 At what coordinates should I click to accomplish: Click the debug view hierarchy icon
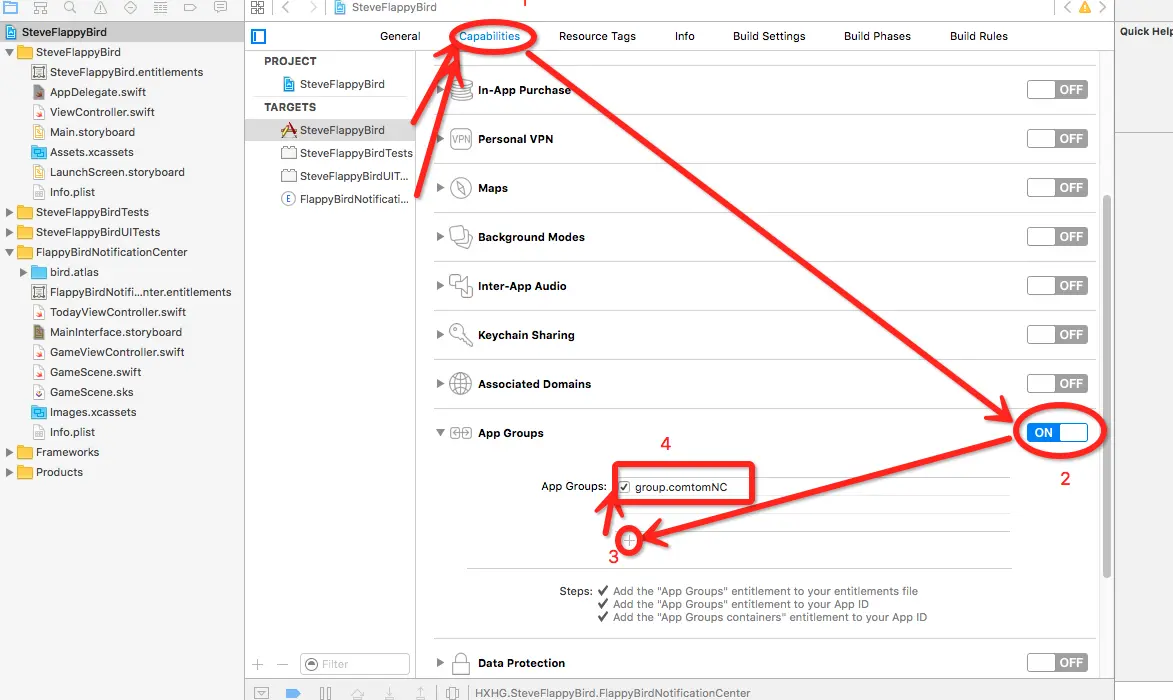click(x=452, y=693)
